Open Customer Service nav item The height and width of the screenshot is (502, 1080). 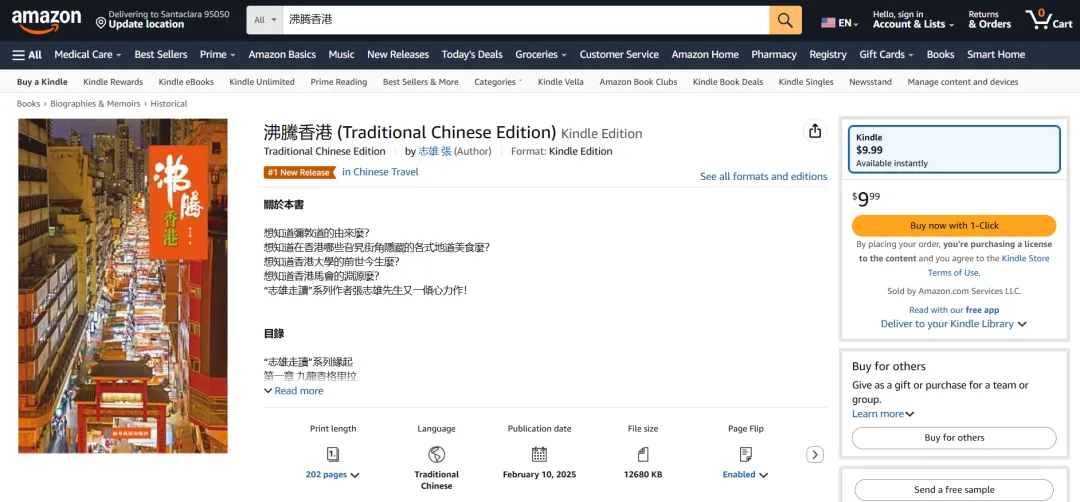point(619,54)
